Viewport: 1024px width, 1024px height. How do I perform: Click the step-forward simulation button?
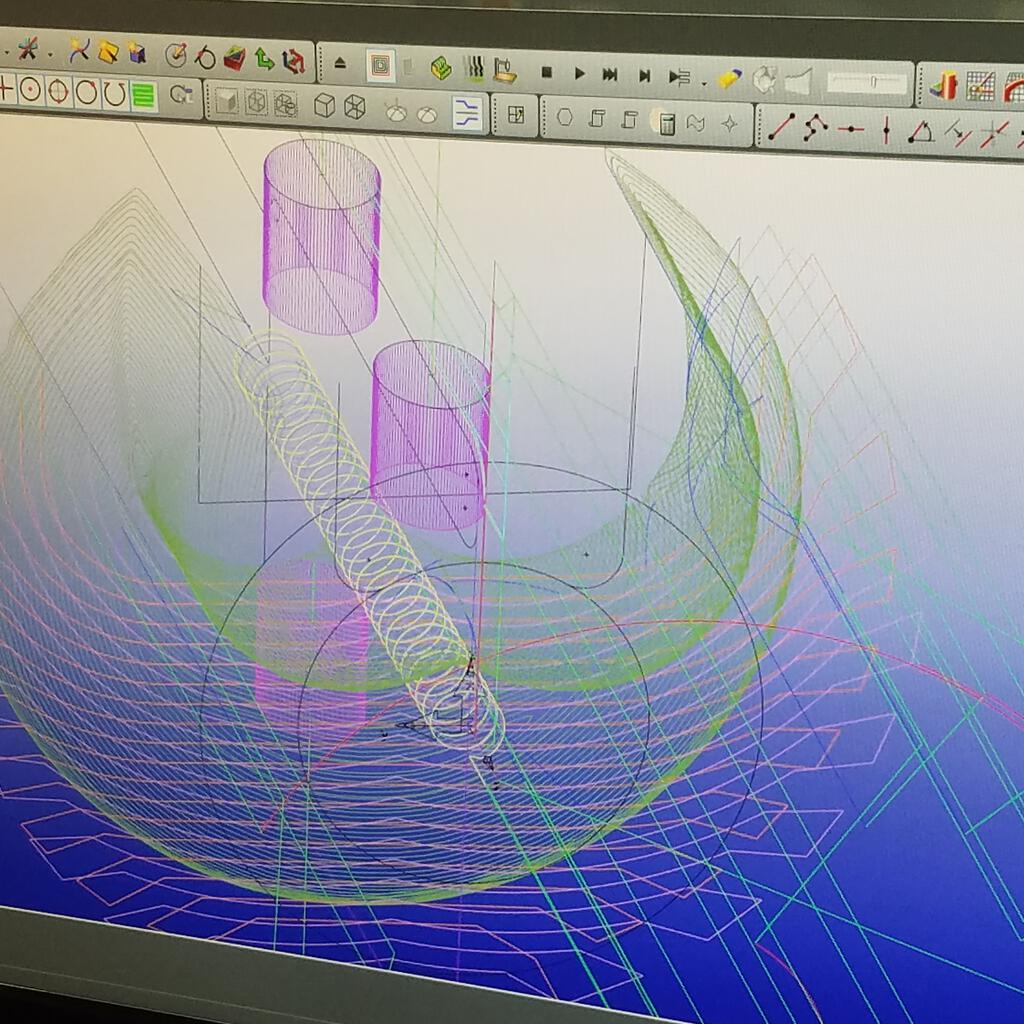point(645,76)
